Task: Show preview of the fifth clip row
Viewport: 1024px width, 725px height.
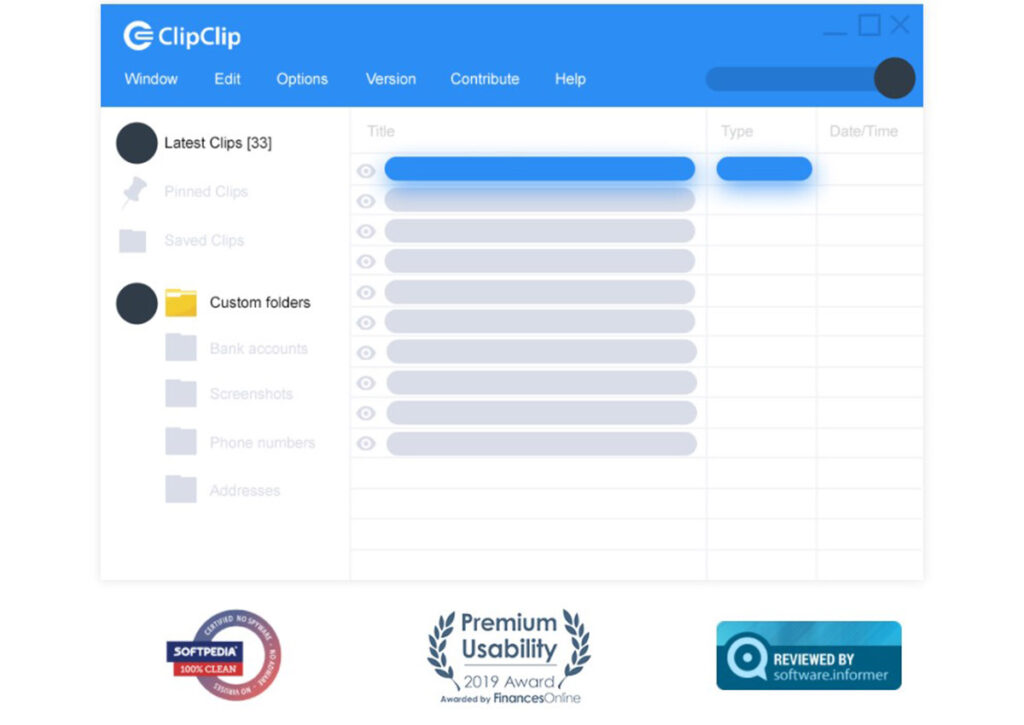Action: tap(366, 291)
